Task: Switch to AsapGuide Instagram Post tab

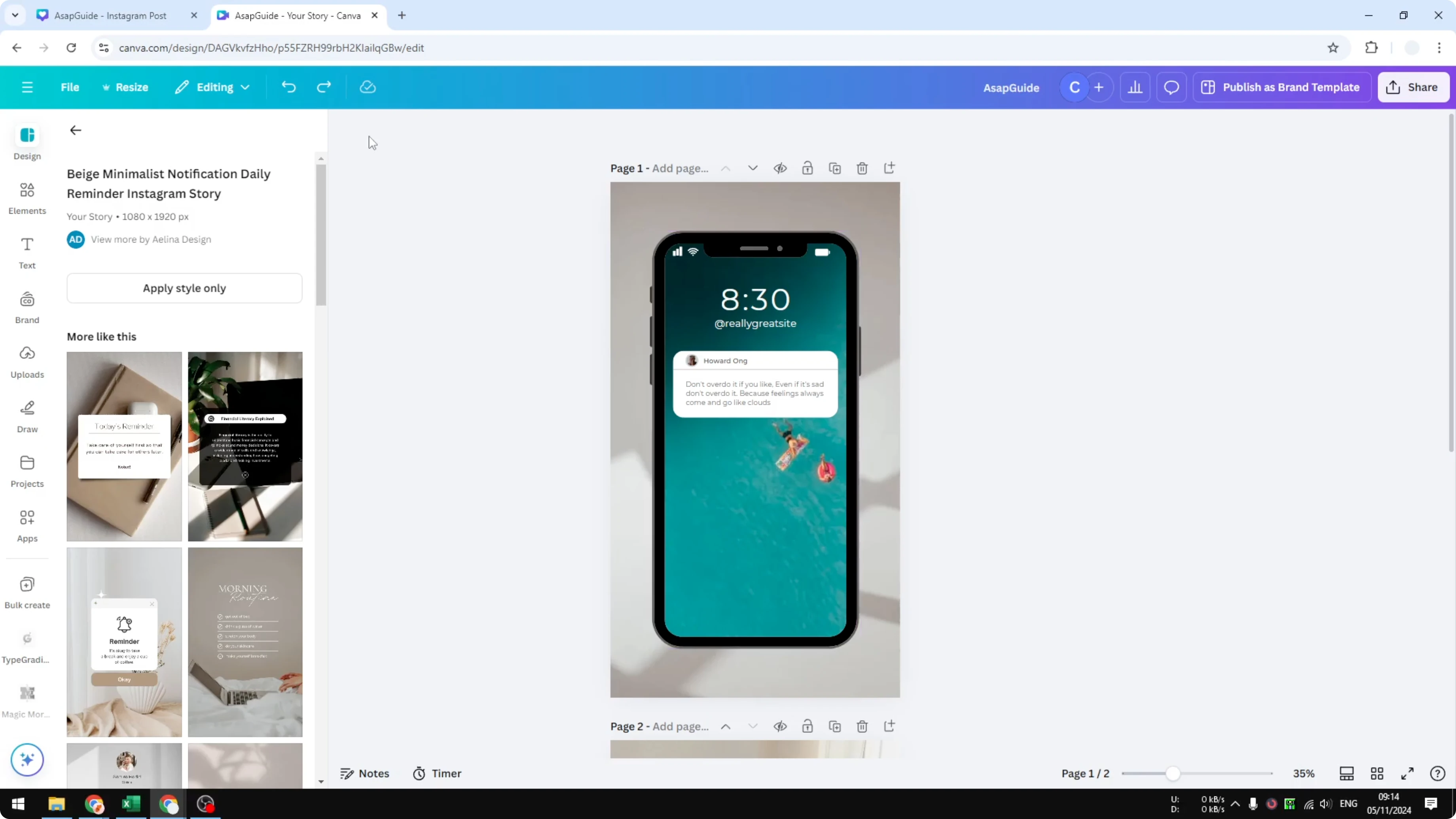Action: 110,15
